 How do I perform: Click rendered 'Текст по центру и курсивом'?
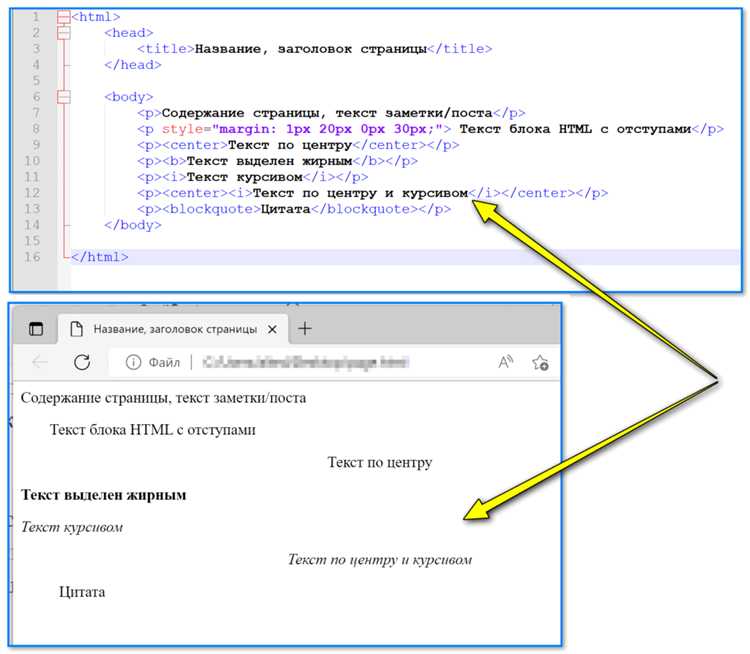380,559
